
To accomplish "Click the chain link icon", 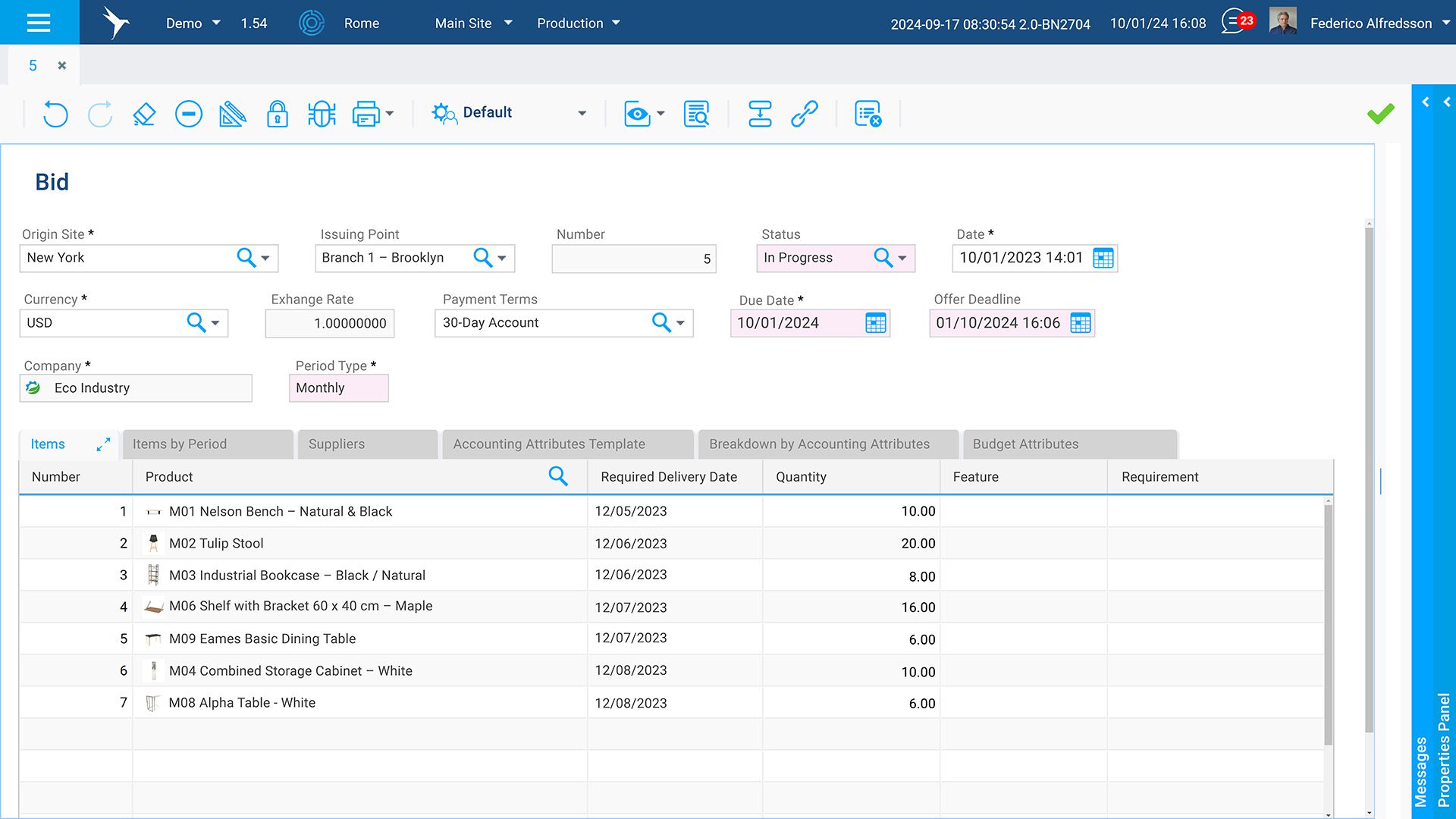I will click(804, 114).
